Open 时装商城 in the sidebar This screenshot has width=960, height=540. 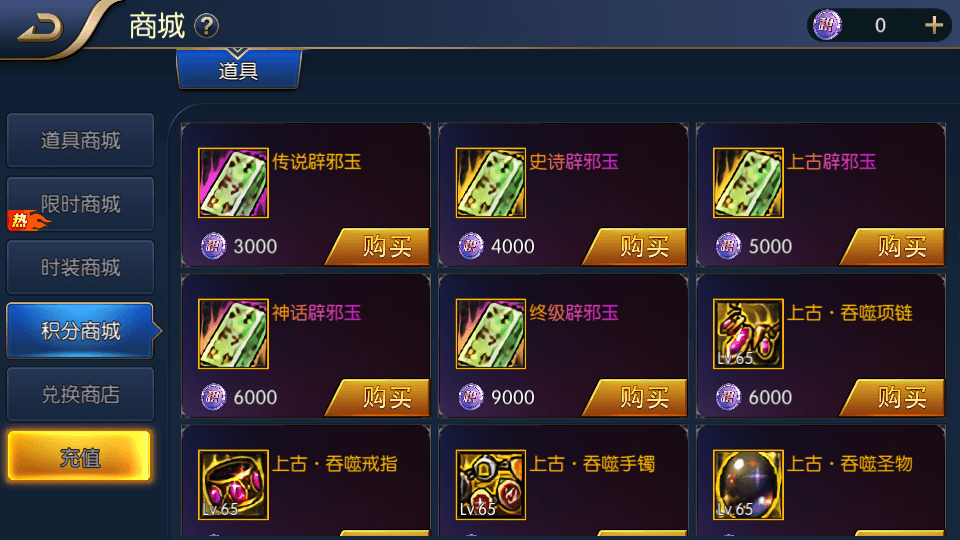click(80, 268)
